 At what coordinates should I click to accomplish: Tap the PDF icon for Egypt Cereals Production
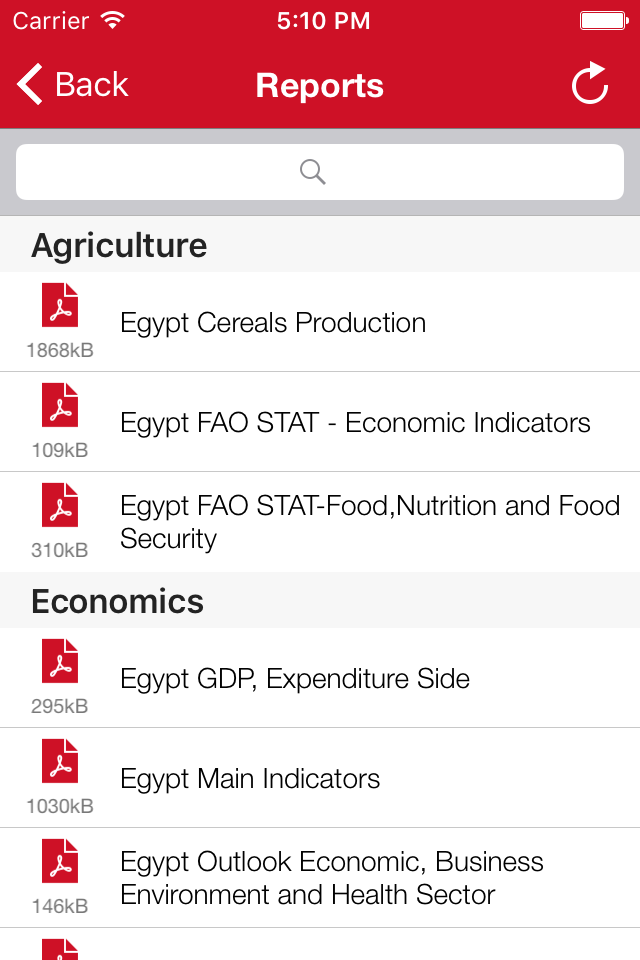tap(59, 306)
